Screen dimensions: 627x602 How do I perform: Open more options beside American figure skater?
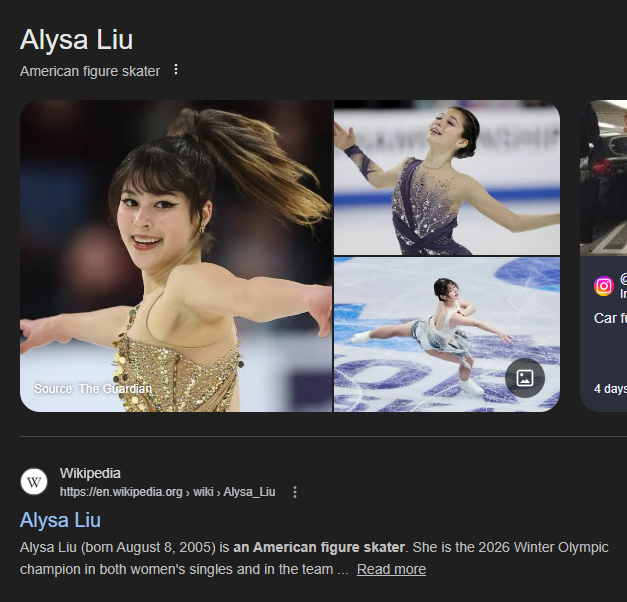[176, 70]
